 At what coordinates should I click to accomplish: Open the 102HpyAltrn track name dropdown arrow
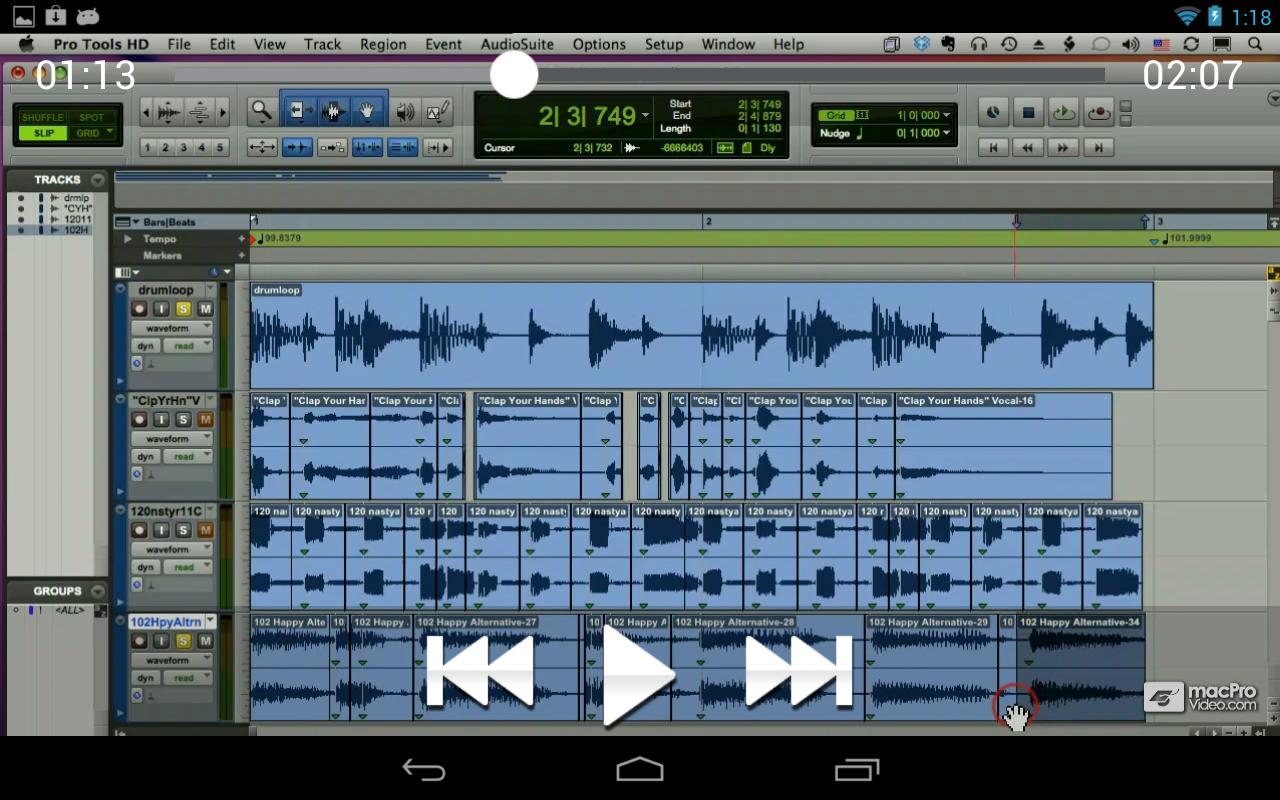click(x=209, y=622)
